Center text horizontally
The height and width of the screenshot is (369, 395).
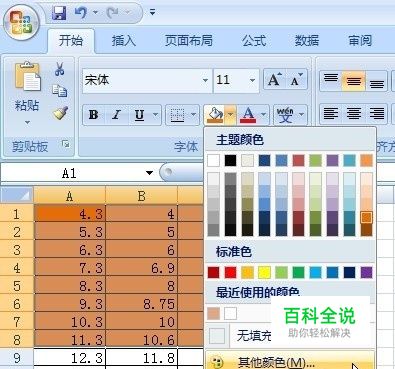pyautogui.click(x=354, y=114)
